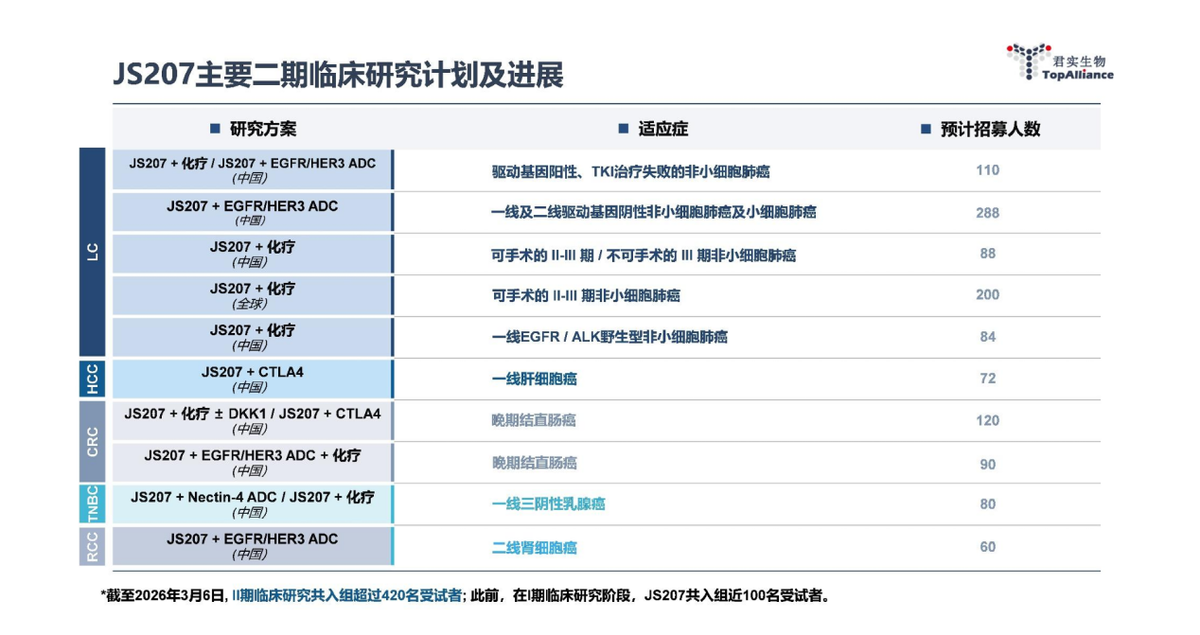Click enrollment number 200
The image size is (1200, 635).
point(988,295)
